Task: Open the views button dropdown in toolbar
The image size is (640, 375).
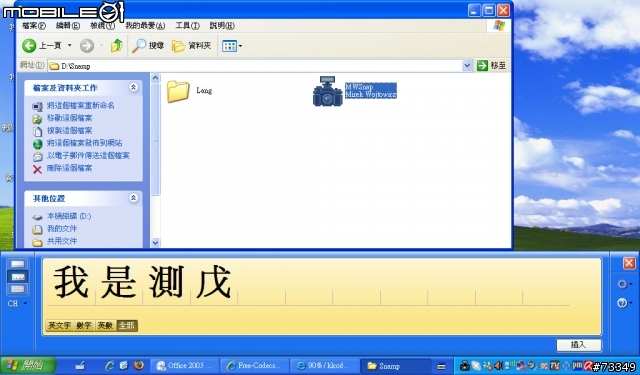Action: 232,46
